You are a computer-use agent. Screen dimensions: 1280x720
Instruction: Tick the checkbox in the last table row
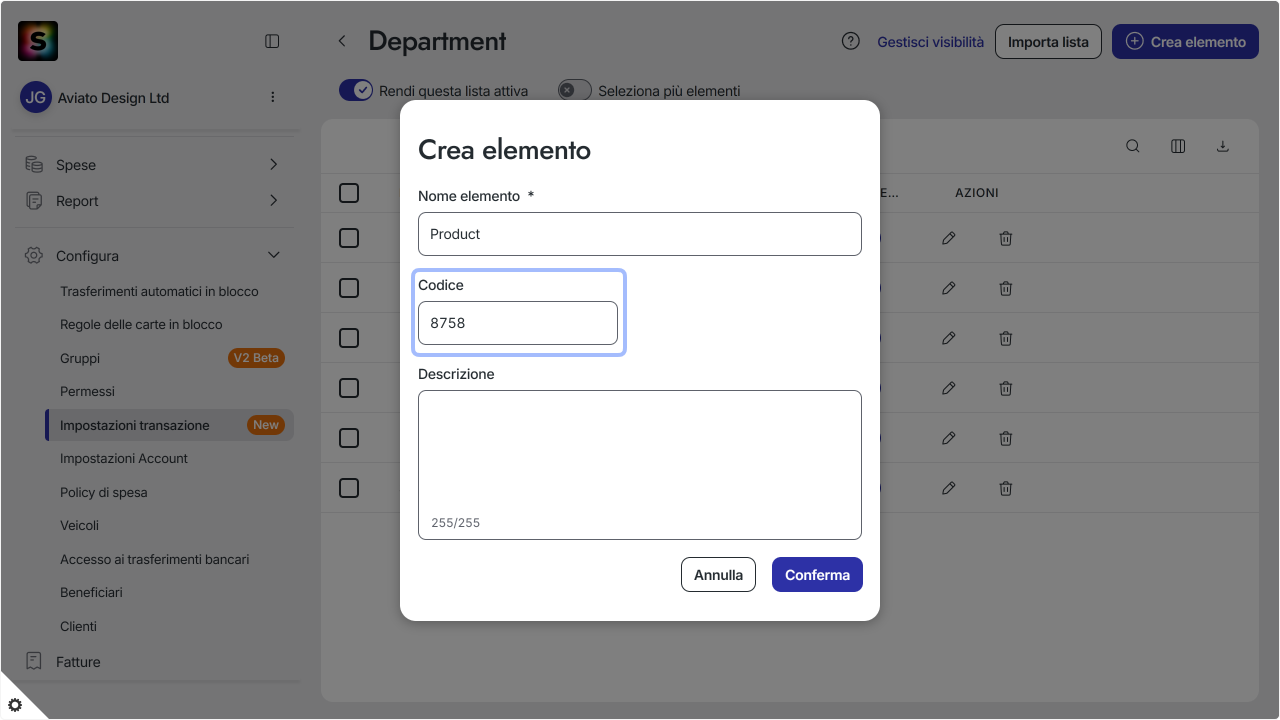(349, 488)
